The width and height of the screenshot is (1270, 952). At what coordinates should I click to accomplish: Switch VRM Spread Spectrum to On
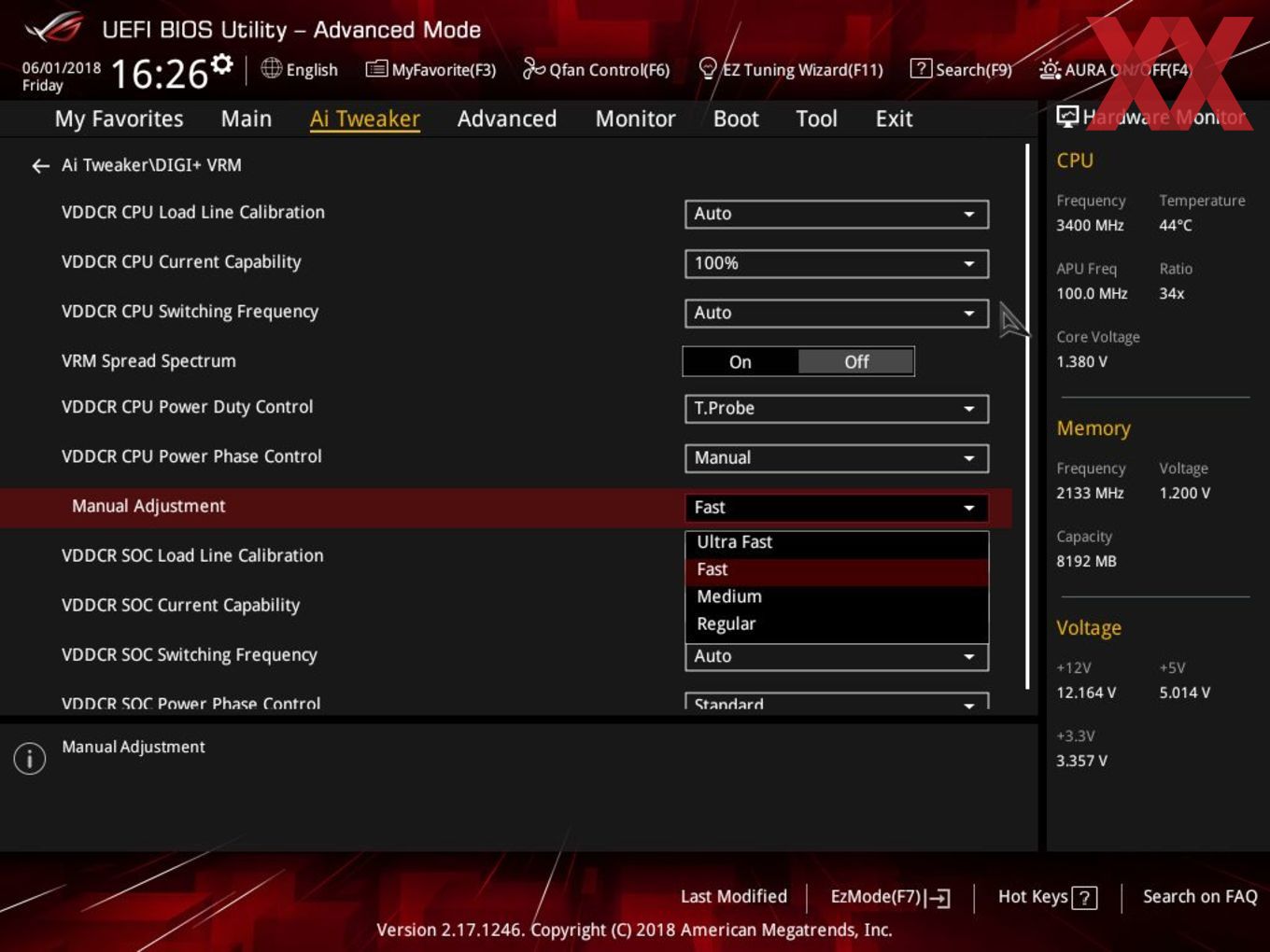tap(741, 362)
